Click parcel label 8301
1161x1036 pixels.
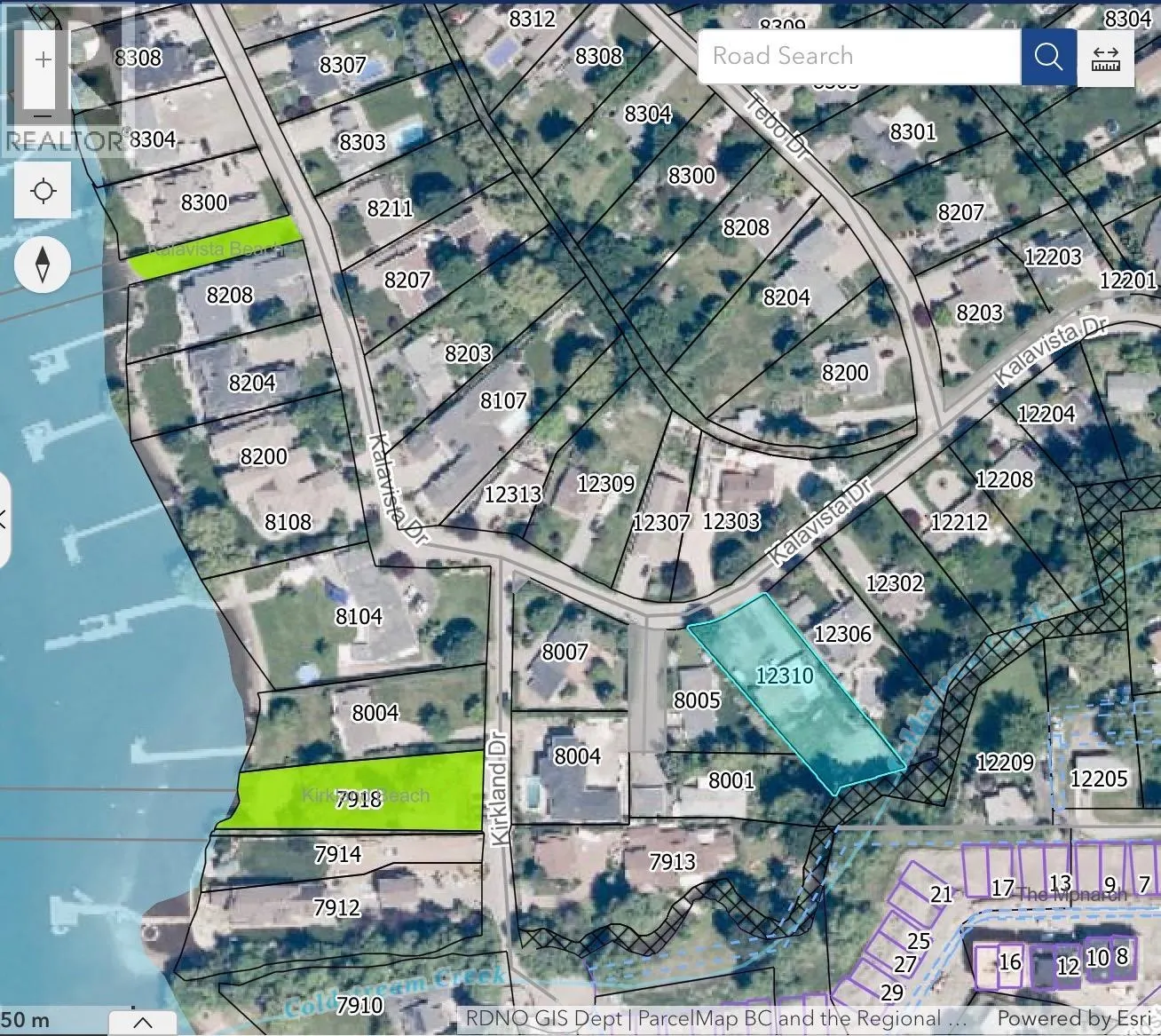pos(912,132)
